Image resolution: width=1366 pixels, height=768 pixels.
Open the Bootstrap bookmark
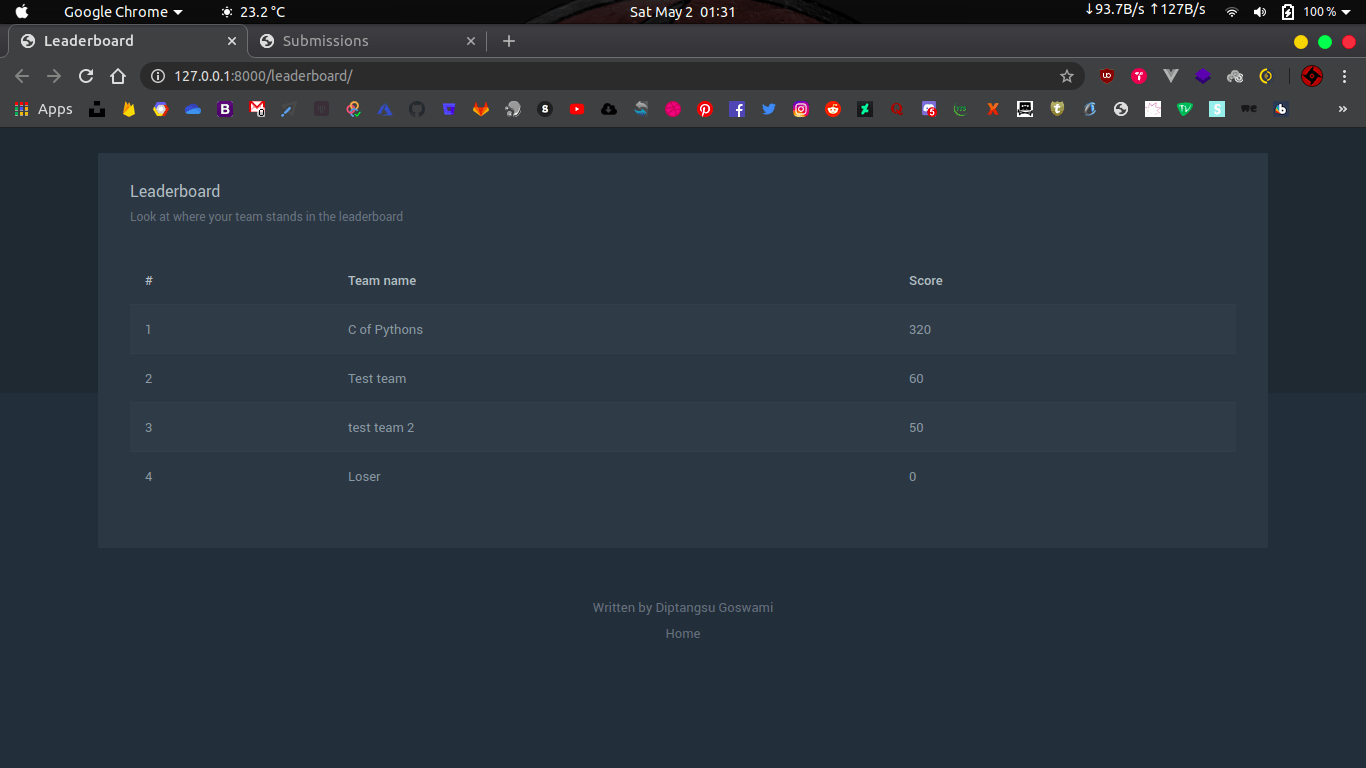225,109
